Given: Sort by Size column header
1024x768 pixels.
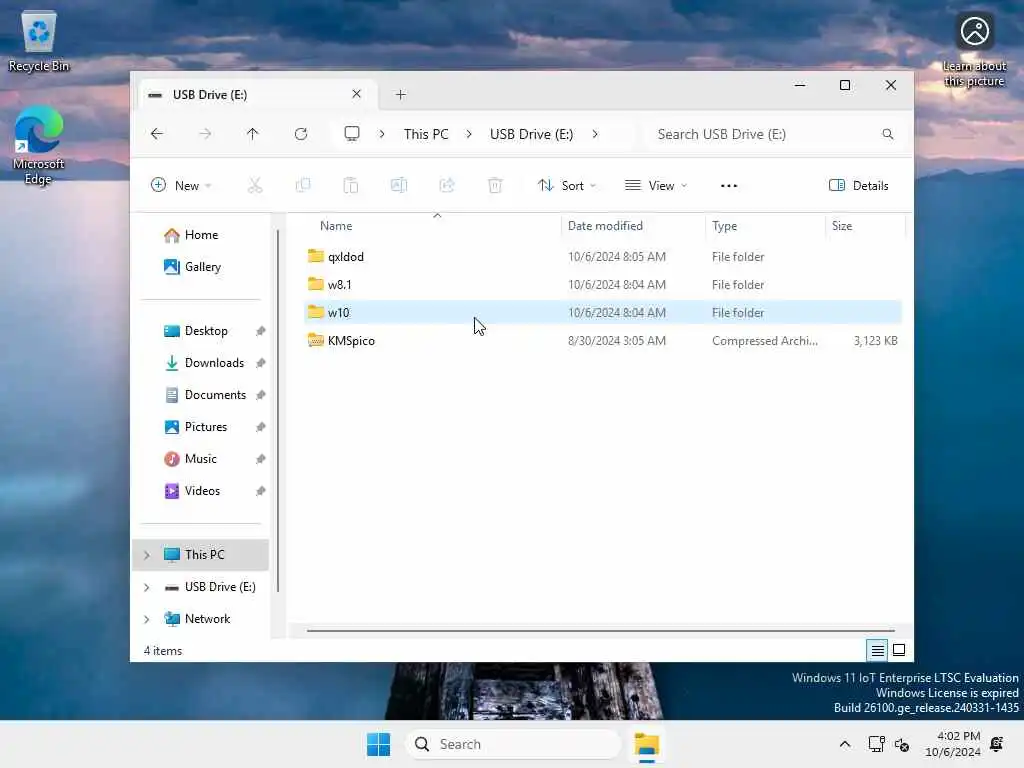Looking at the screenshot, I should [865, 226].
